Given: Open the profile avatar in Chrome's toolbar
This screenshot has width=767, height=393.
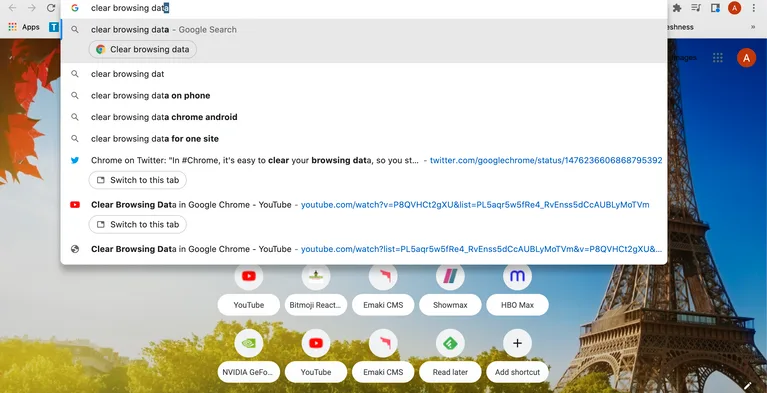Looking at the screenshot, I should 734,8.
